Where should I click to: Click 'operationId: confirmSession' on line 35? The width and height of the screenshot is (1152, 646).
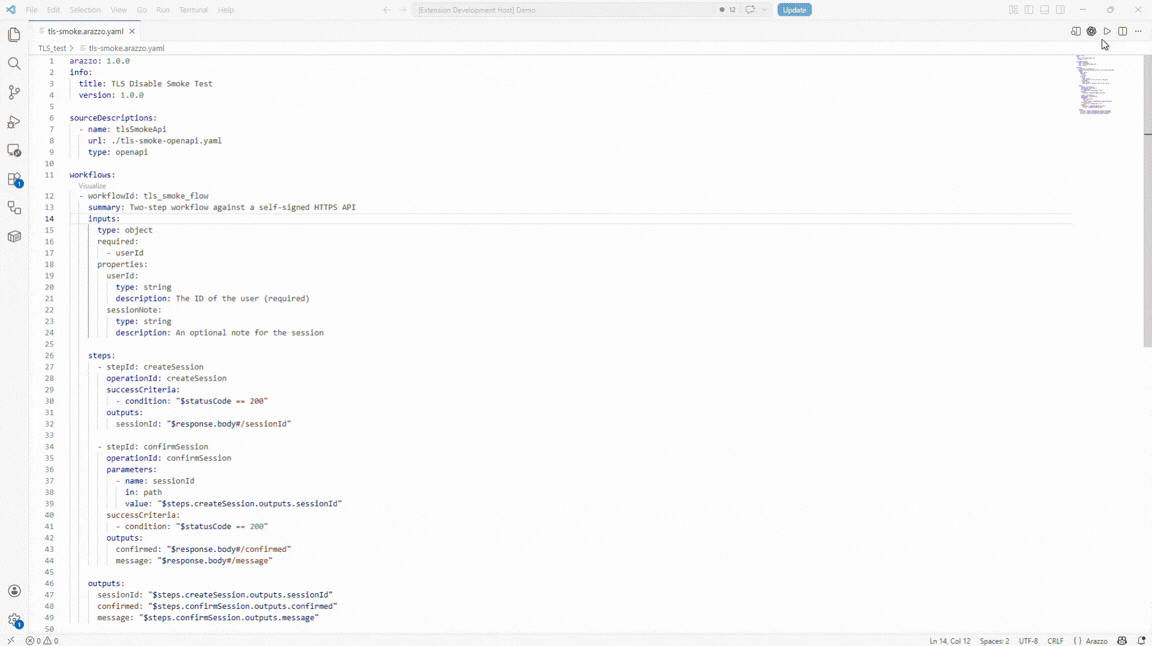pos(168,458)
